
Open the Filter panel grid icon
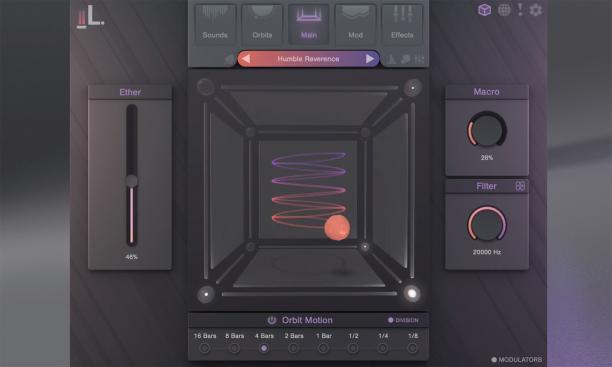pos(520,186)
